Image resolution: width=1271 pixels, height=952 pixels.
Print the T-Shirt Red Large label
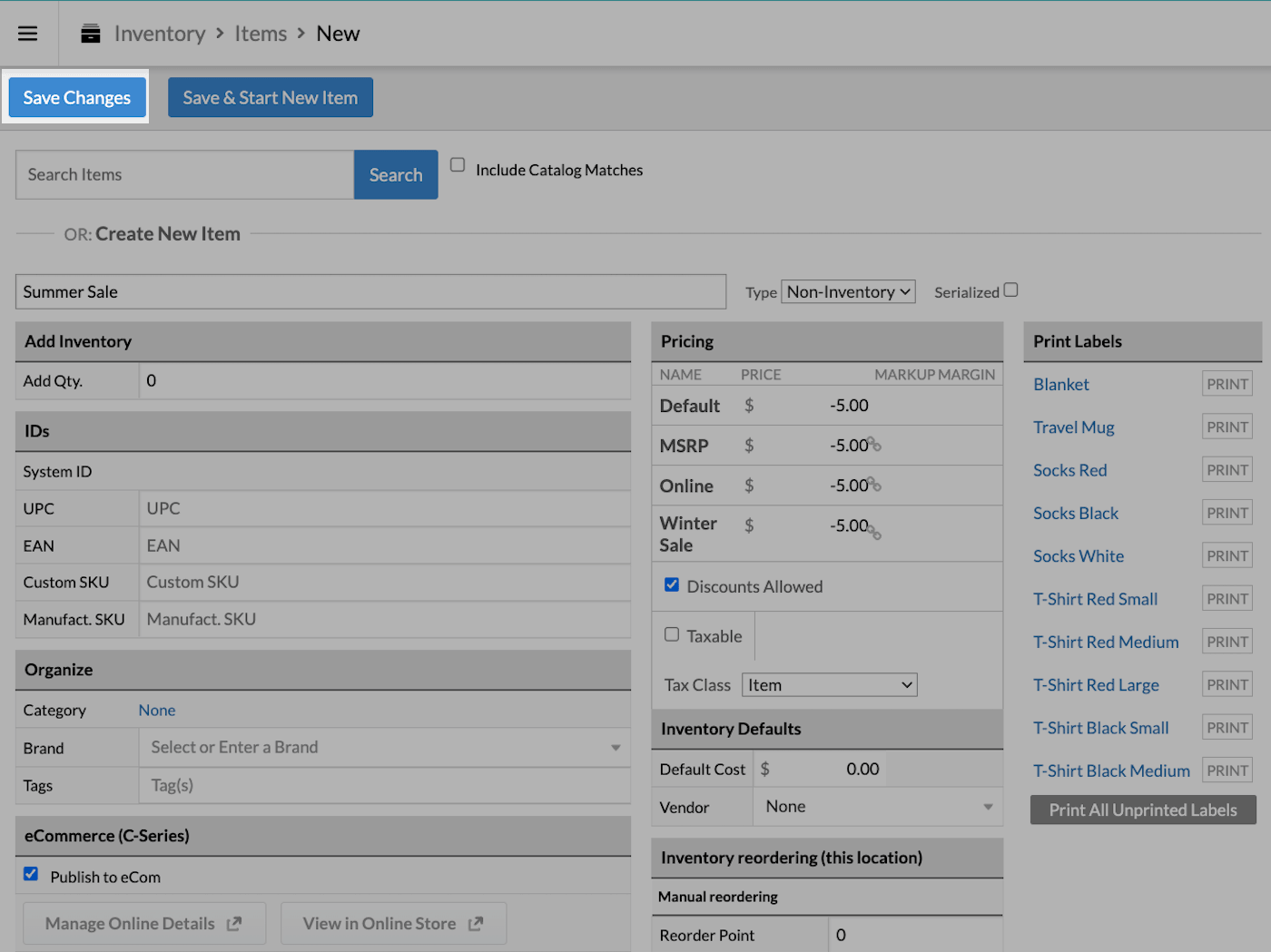pyautogui.click(x=1227, y=684)
